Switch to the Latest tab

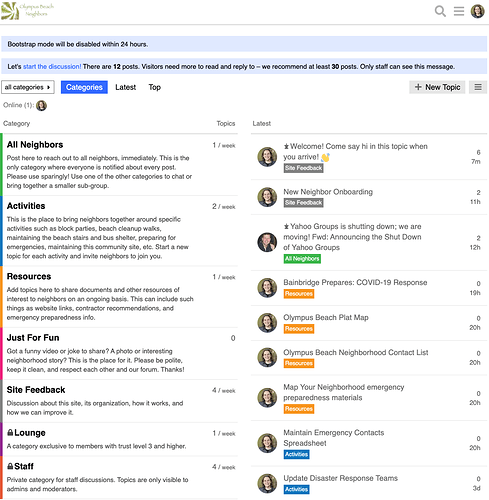(126, 87)
